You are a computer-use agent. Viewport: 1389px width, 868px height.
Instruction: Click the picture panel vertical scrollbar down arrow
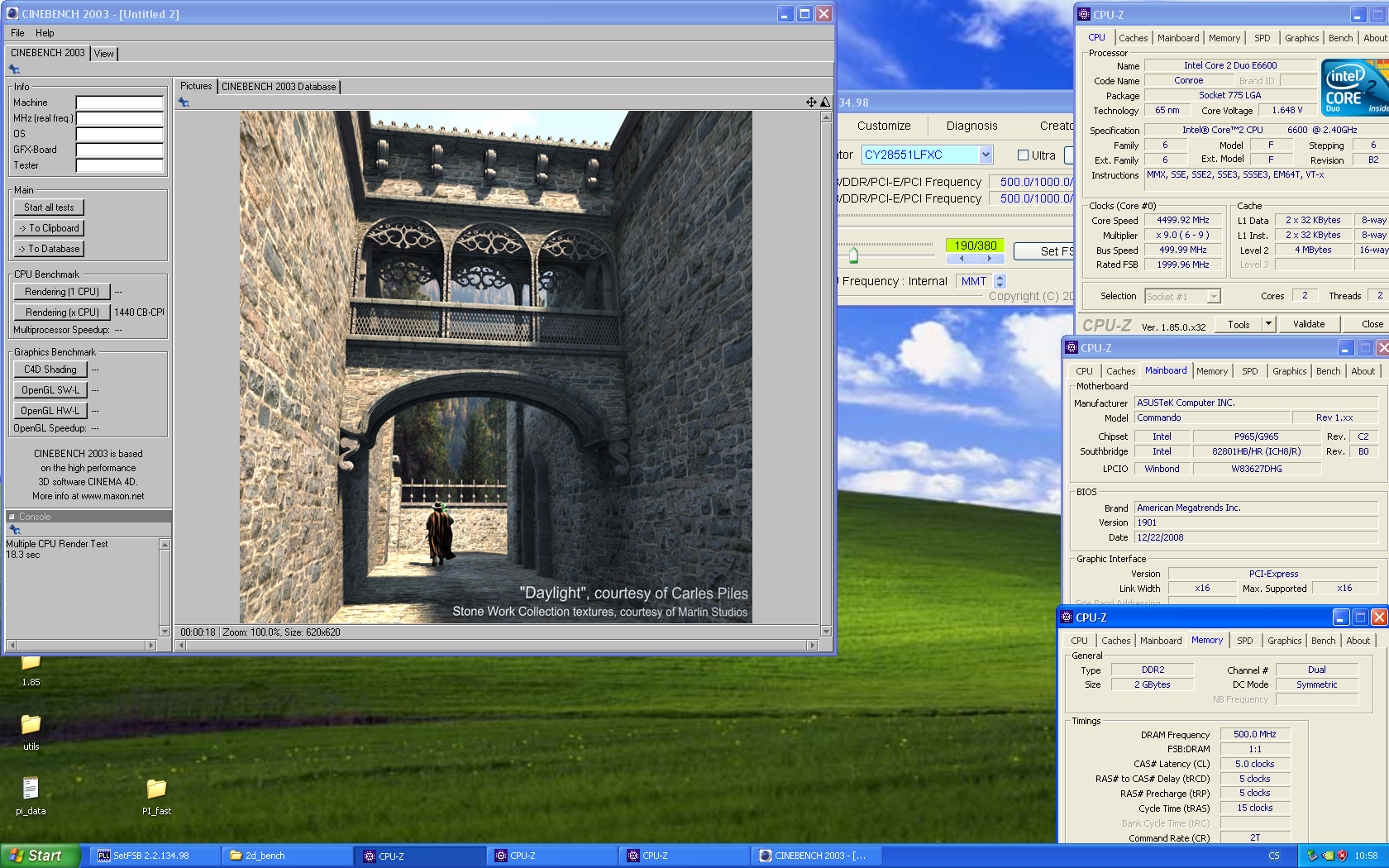(825, 631)
